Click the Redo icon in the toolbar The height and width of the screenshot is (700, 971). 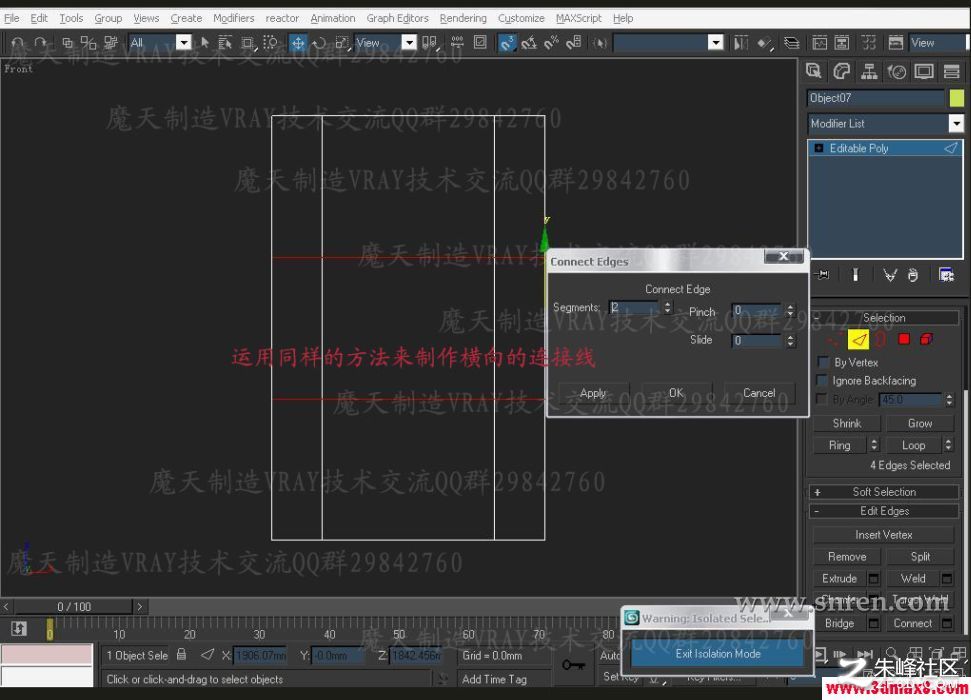click(x=41, y=43)
